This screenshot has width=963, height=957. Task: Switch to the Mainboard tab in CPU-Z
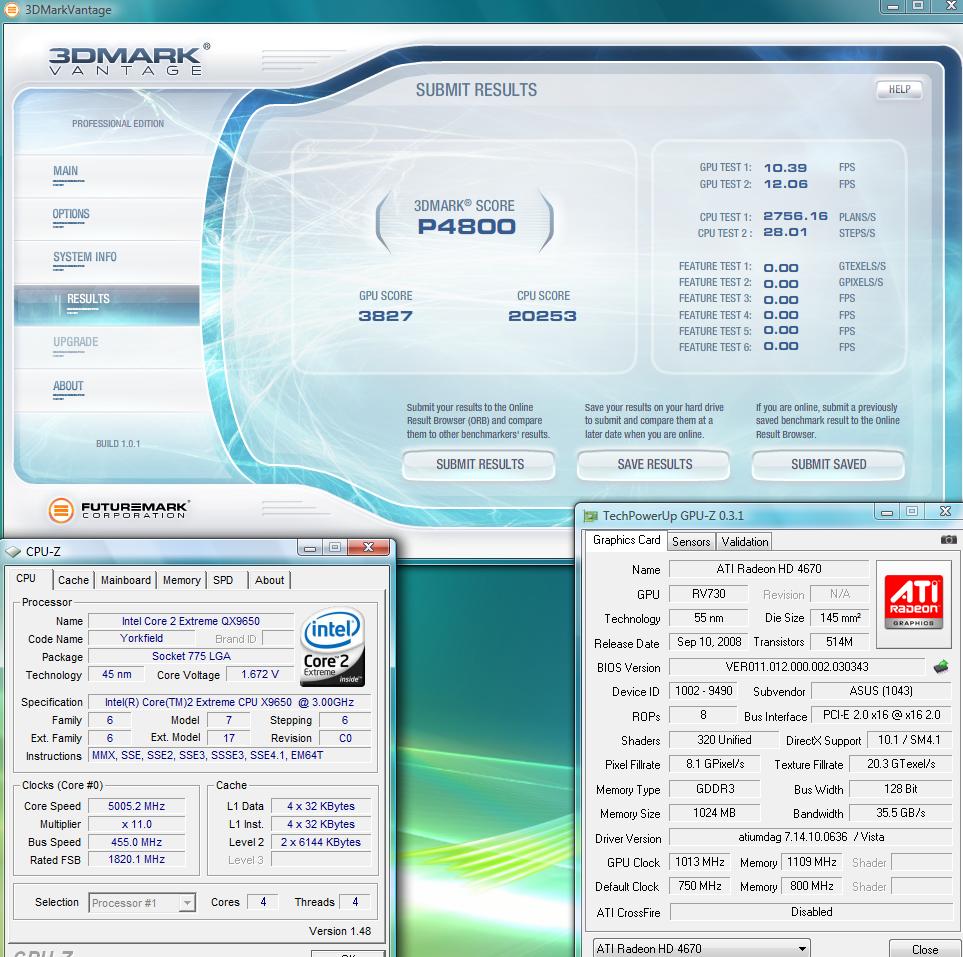coord(126,580)
